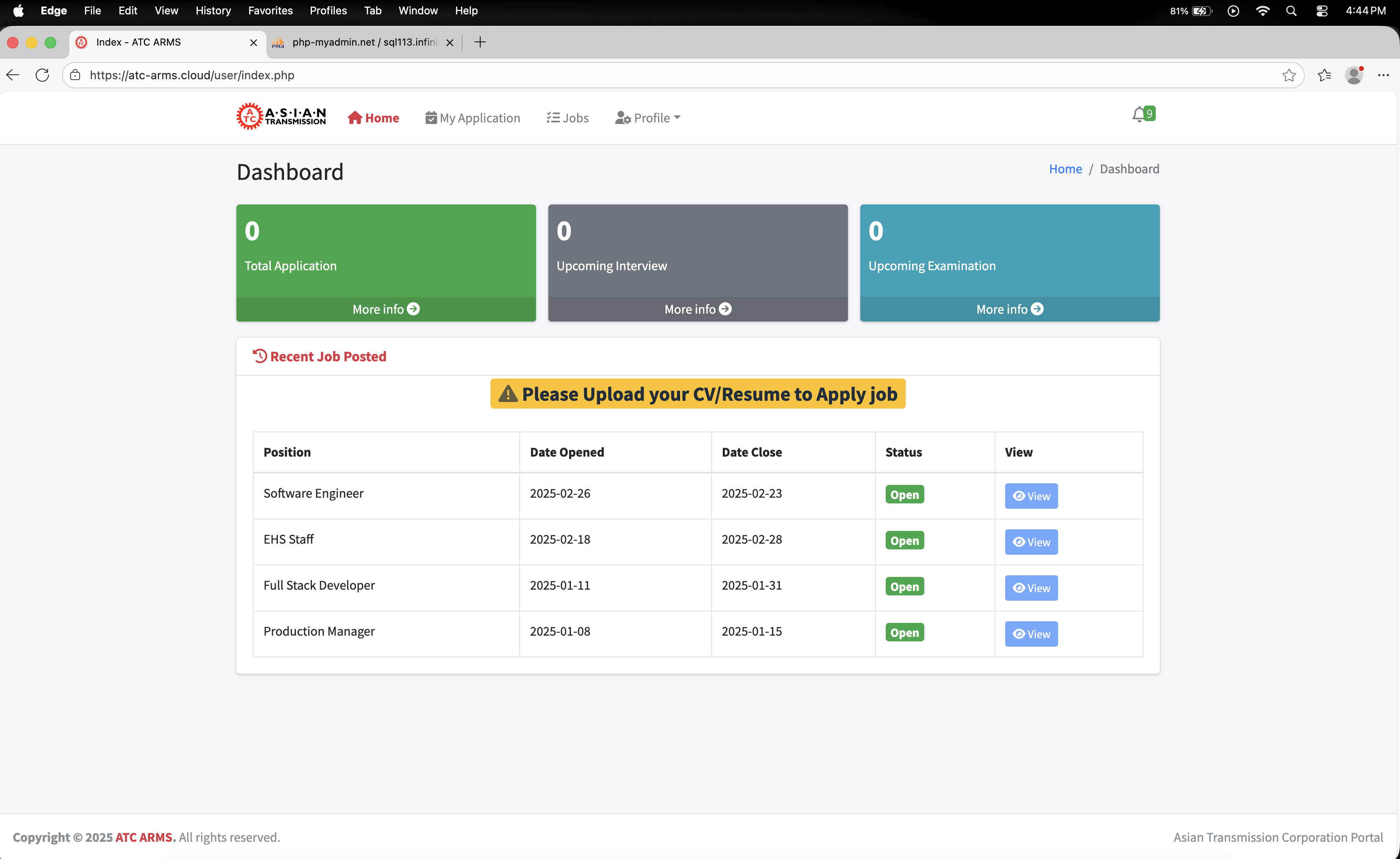Open a new tab with the plus icon
Image resolution: width=1400 pixels, height=859 pixels.
coord(479,42)
